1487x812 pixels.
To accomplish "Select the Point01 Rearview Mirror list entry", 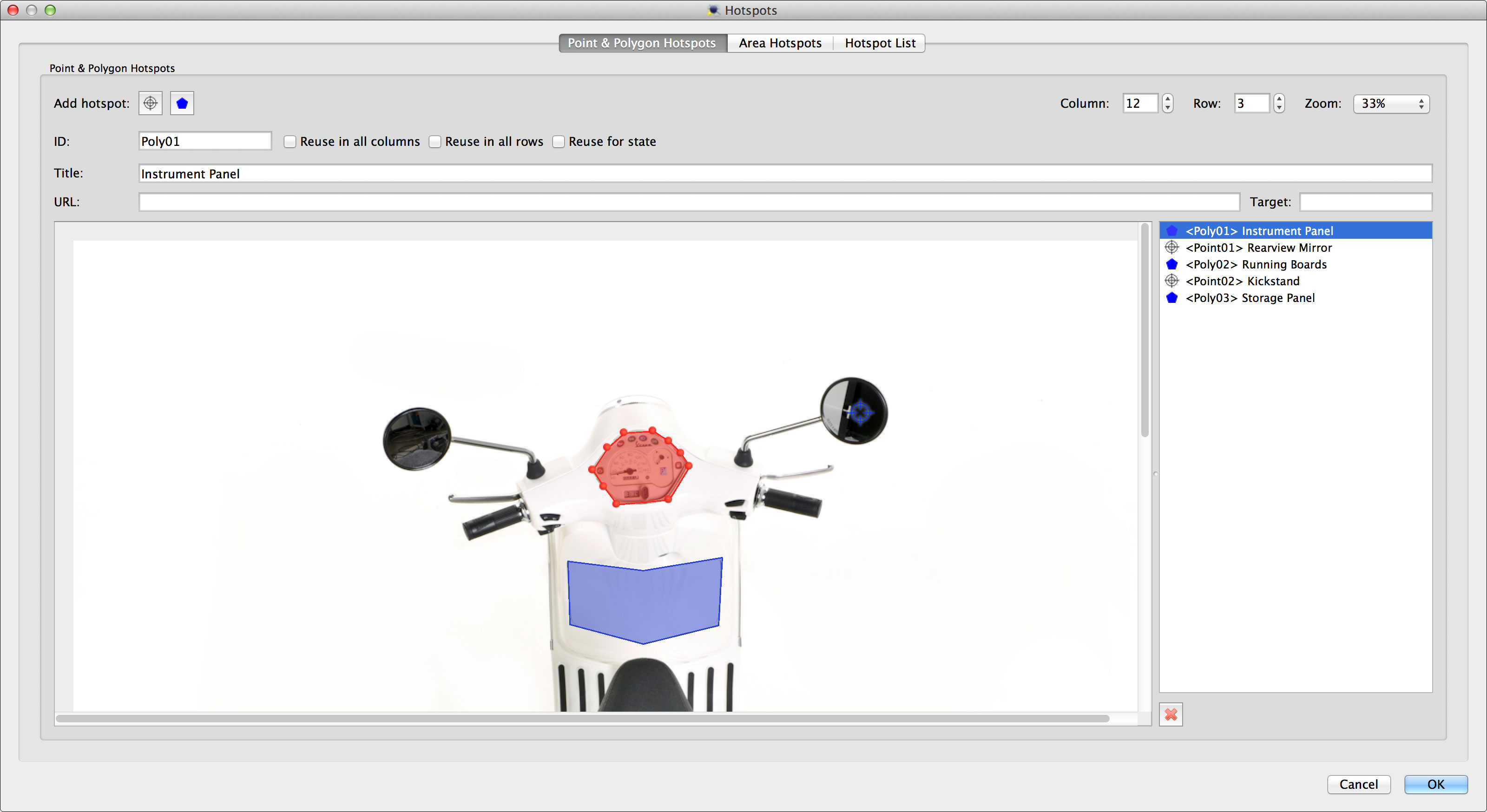I will (x=1258, y=248).
